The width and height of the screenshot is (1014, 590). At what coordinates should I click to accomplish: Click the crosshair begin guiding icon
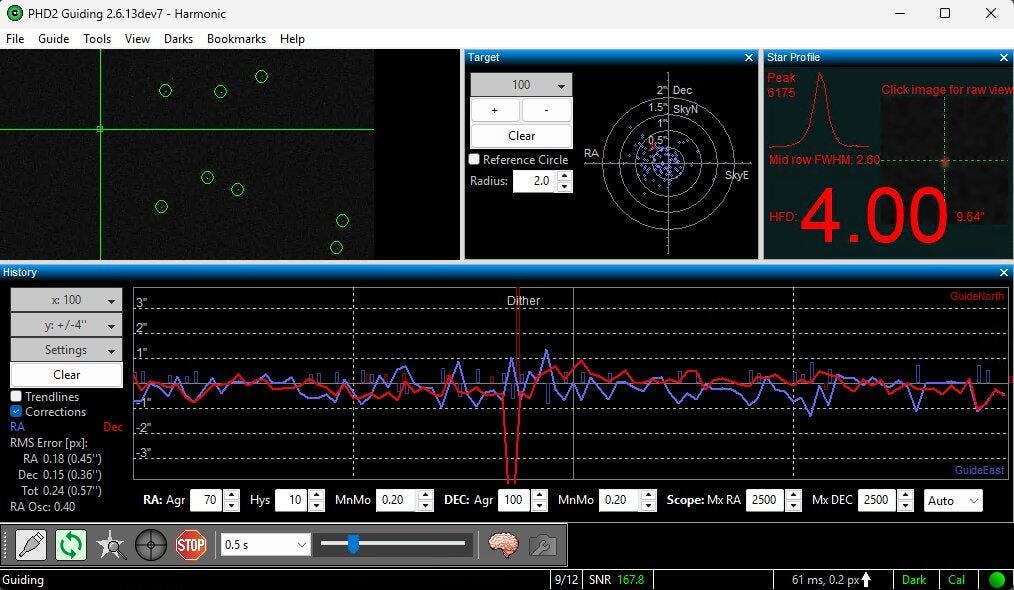pos(151,545)
